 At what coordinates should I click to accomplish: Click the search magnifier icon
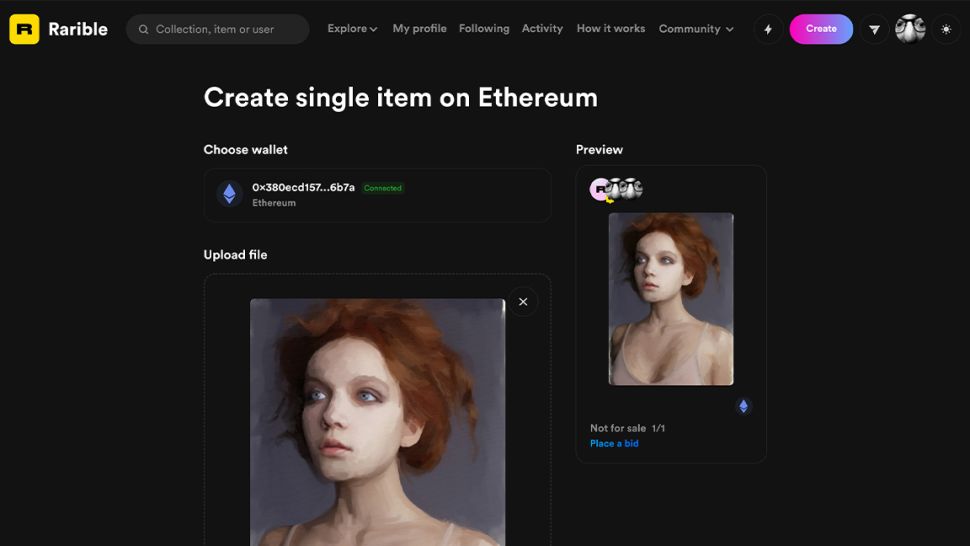point(144,29)
